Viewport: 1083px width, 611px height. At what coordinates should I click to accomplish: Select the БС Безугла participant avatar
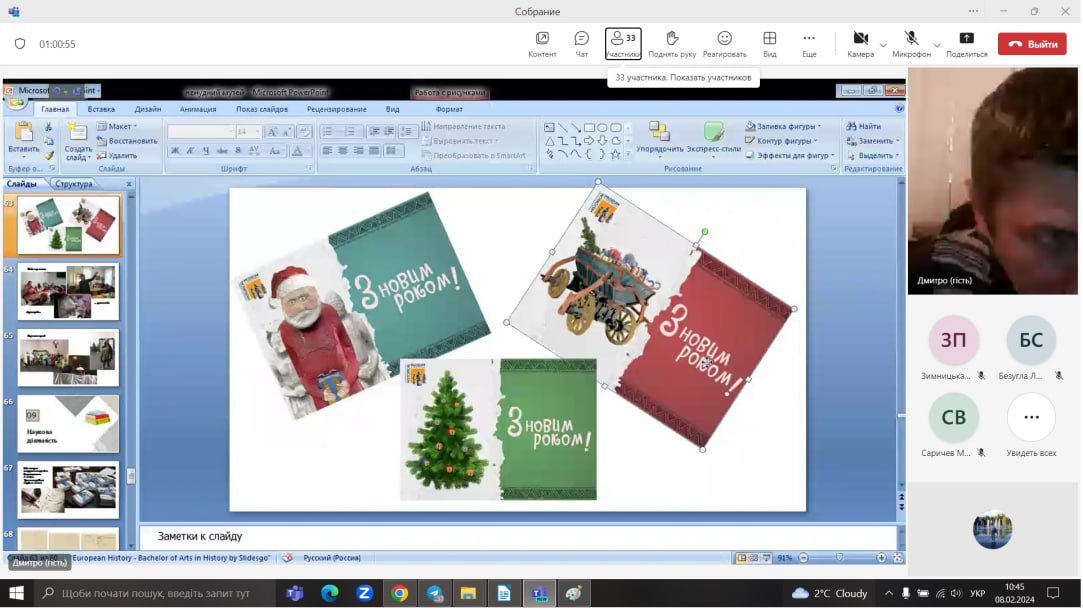click(1031, 340)
